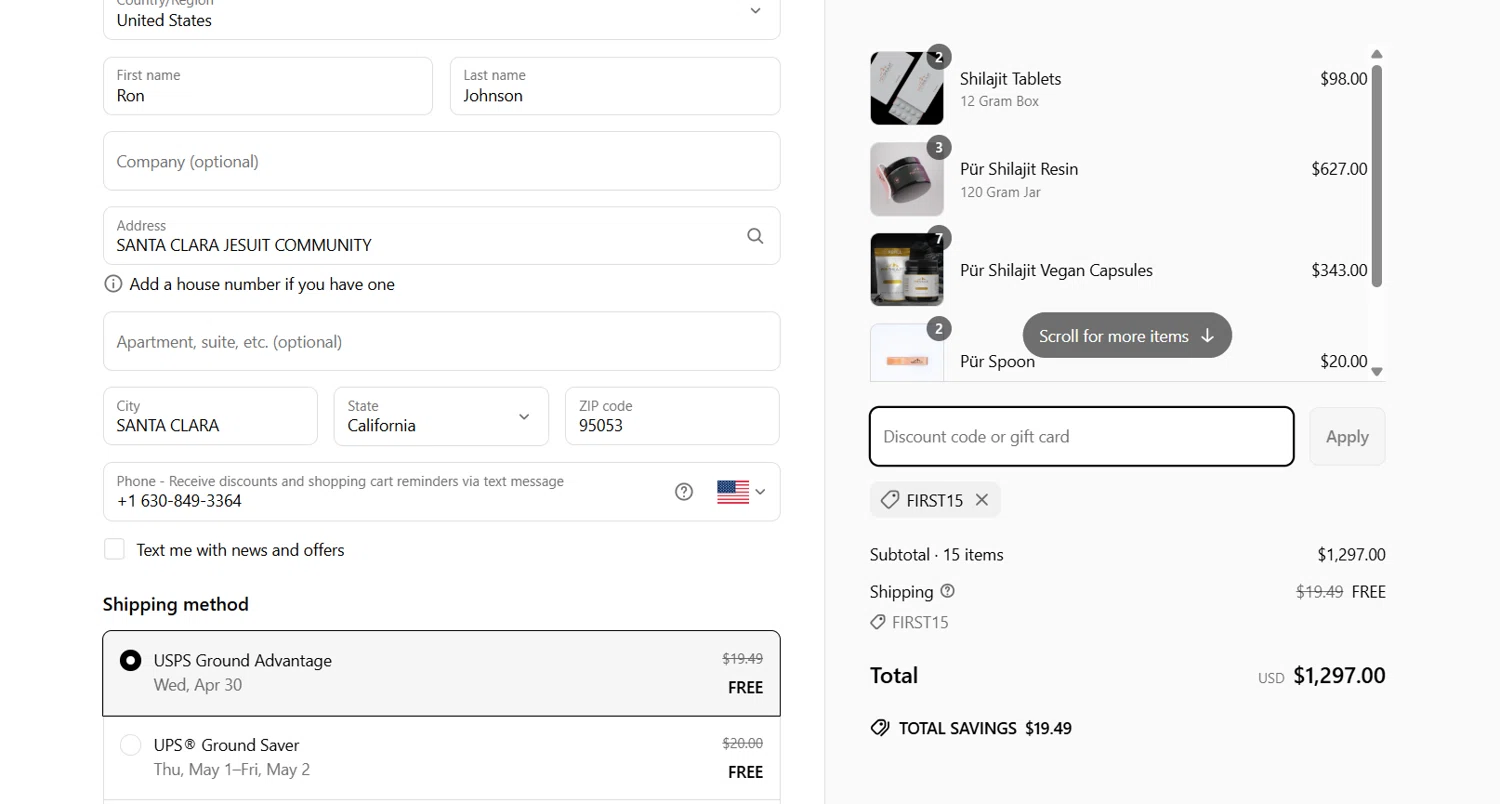Remove the FIRST15 discount code
1500x804 pixels.
[x=982, y=500]
